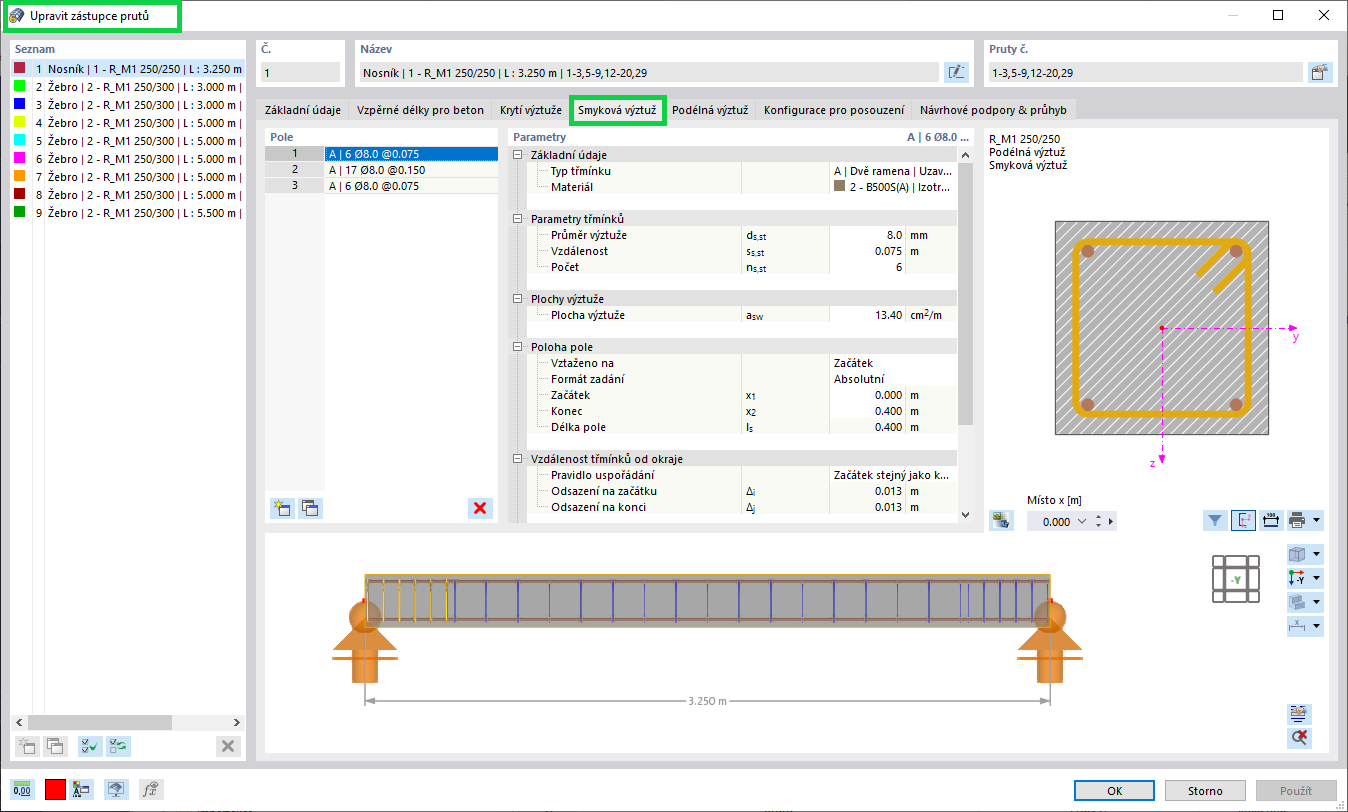Viewport: 1348px width, 812px height.
Task: Open the Podélná výztuž tab
Action: tap(710, 110)
